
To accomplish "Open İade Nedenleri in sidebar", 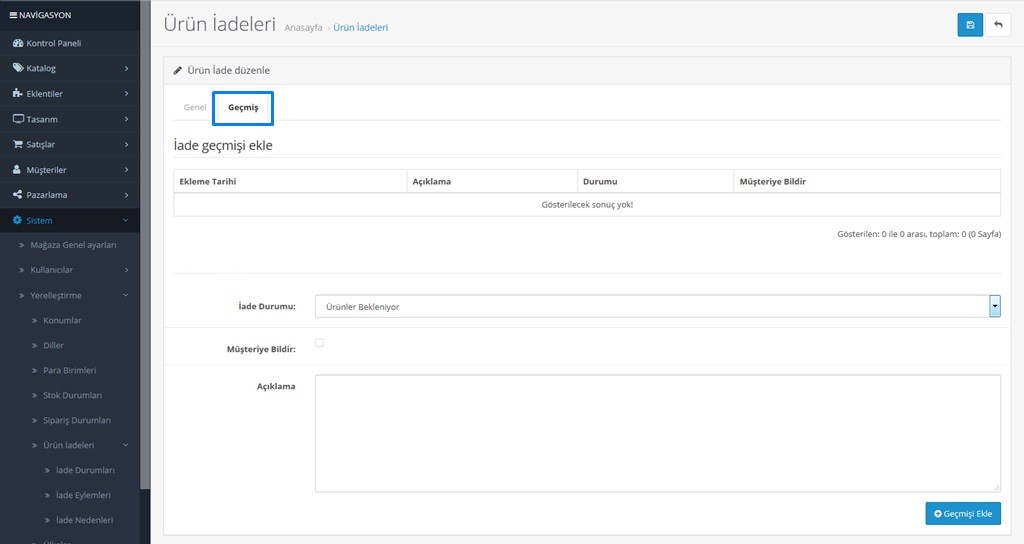I will pos(84,520).
